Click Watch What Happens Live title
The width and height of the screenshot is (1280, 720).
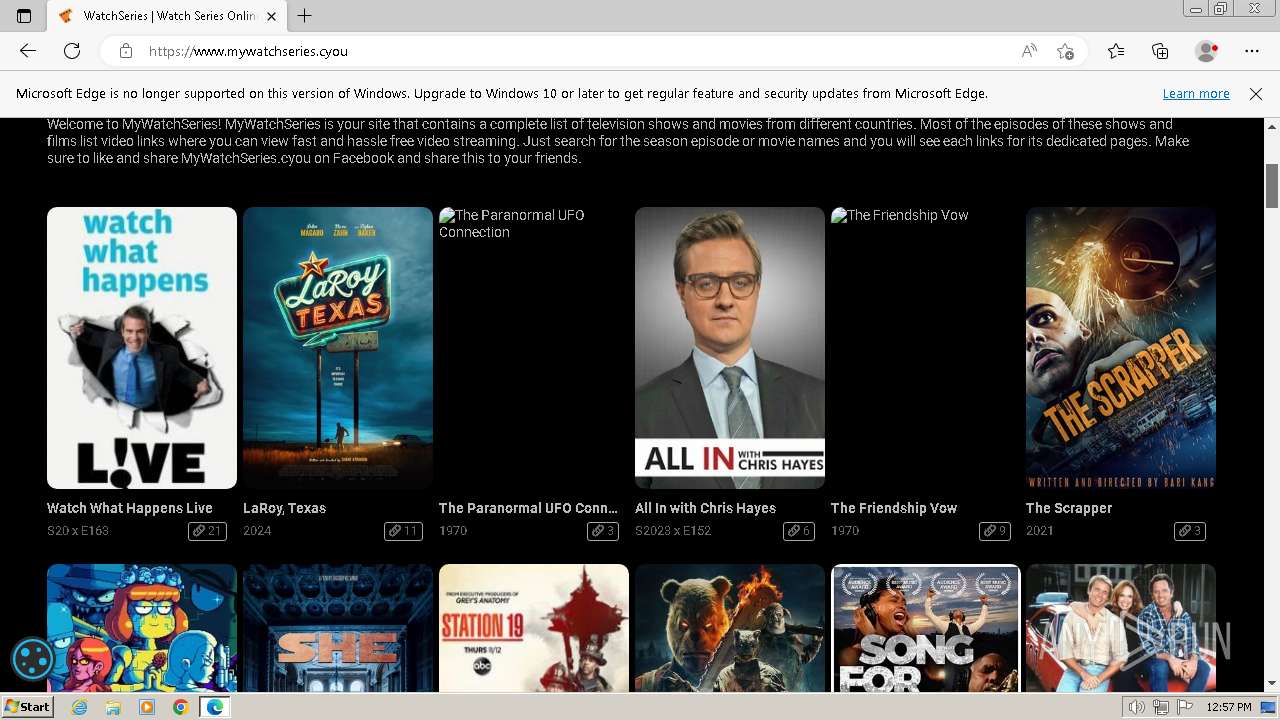point(130,508)
